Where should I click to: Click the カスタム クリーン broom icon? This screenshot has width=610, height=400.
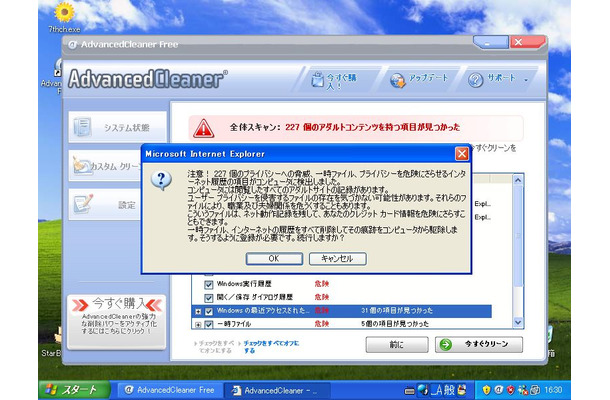[x=81, y=165]
